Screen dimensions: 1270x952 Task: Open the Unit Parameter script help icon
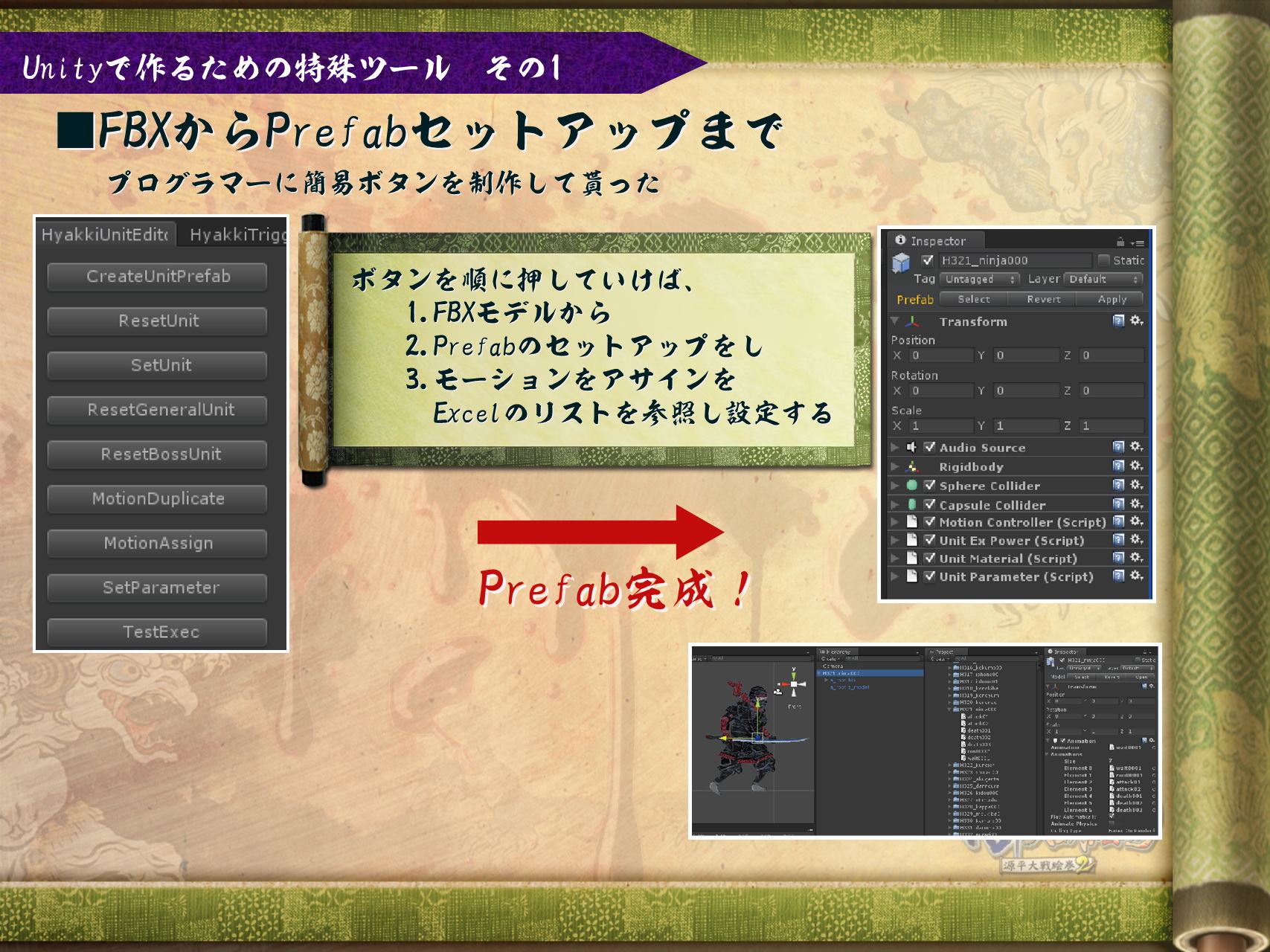coord(1118,576)
